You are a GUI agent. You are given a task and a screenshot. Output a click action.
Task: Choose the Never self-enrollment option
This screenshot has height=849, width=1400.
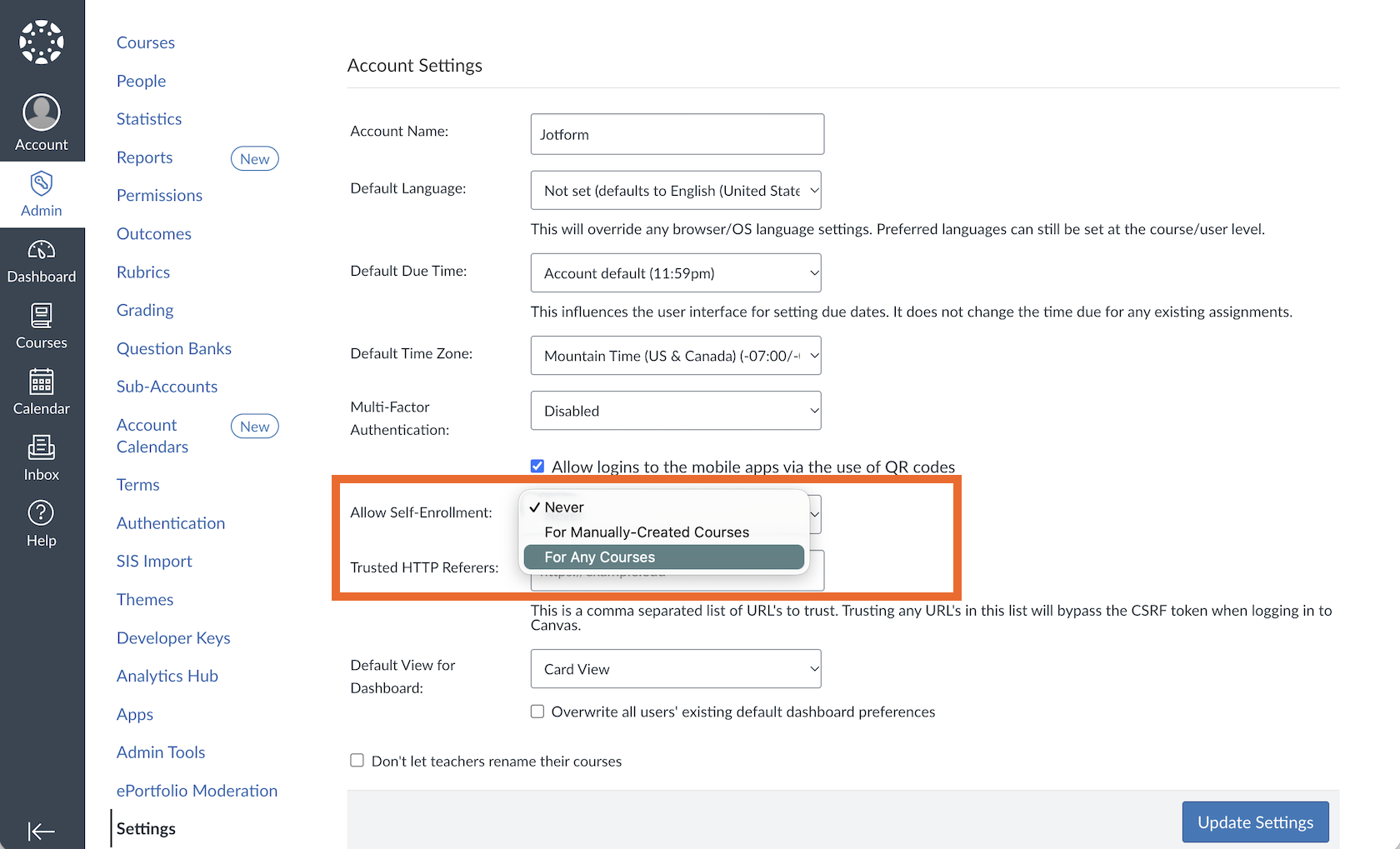click(664, 507)
